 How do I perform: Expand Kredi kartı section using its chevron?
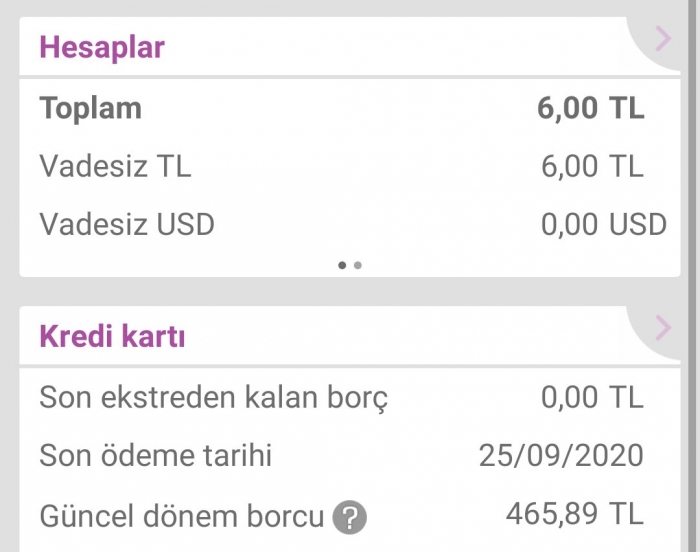pos(663,327)
